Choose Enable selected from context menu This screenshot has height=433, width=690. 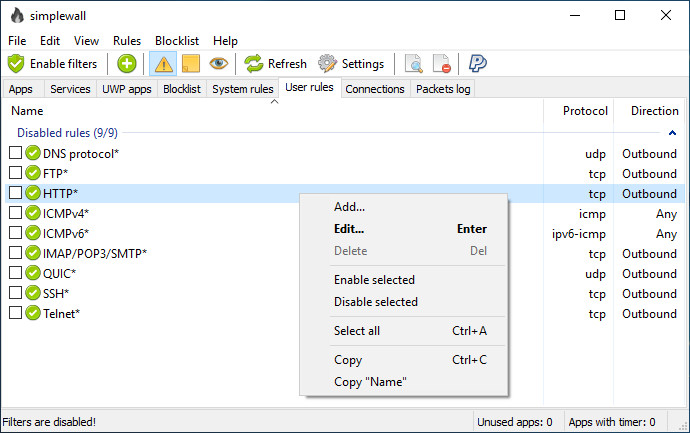click(374, 280)
